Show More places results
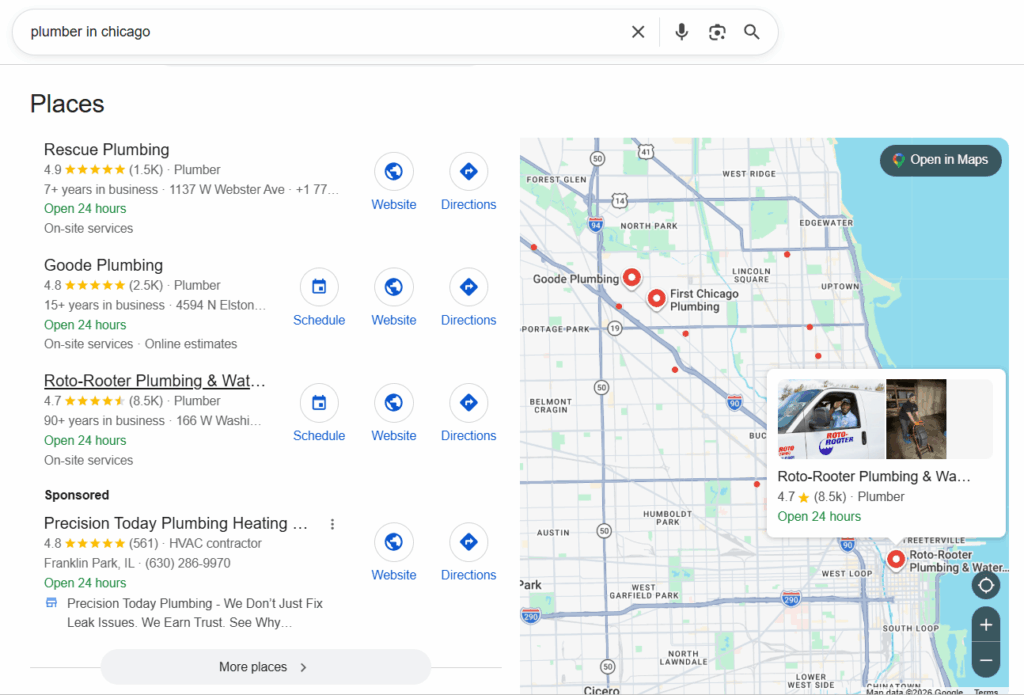1024x695 pixels. [x=265, y=667]
